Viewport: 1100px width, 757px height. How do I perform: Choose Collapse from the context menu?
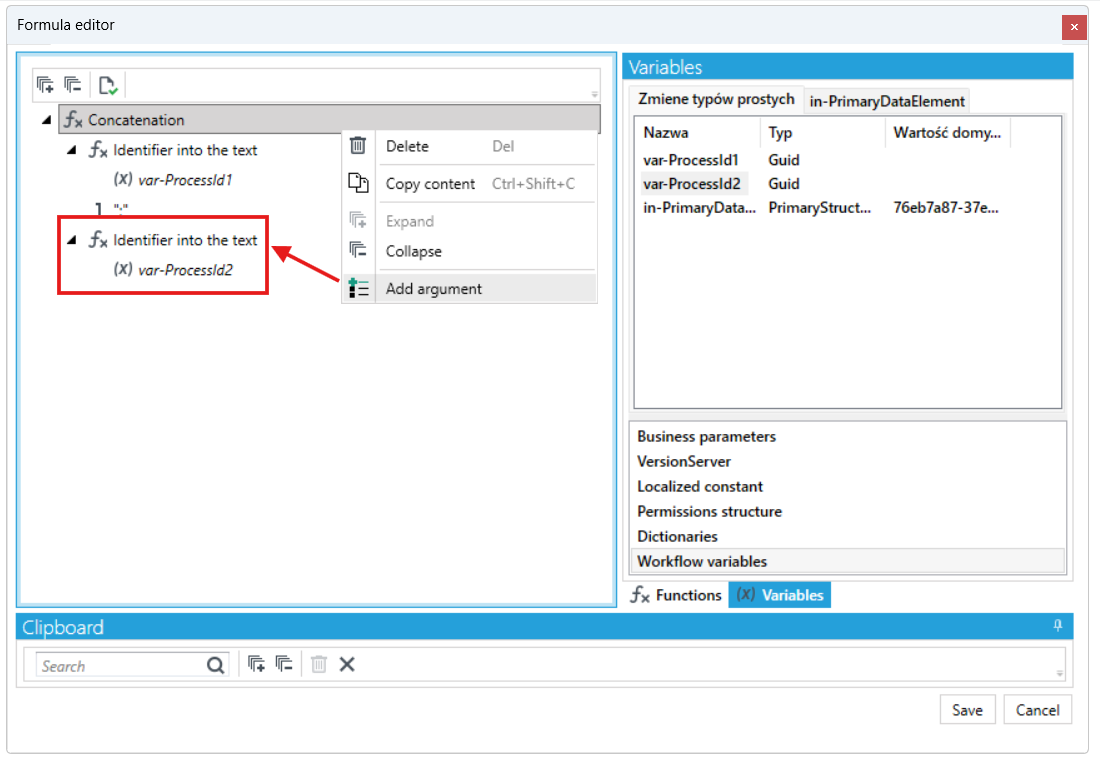[x=469, y=251]
